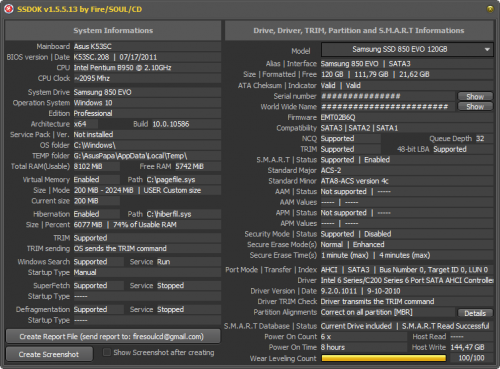Click the SSDOK app icon in title bar
Image resolution: width=500 pixels, height=369 pixels.
pos(9,9)
